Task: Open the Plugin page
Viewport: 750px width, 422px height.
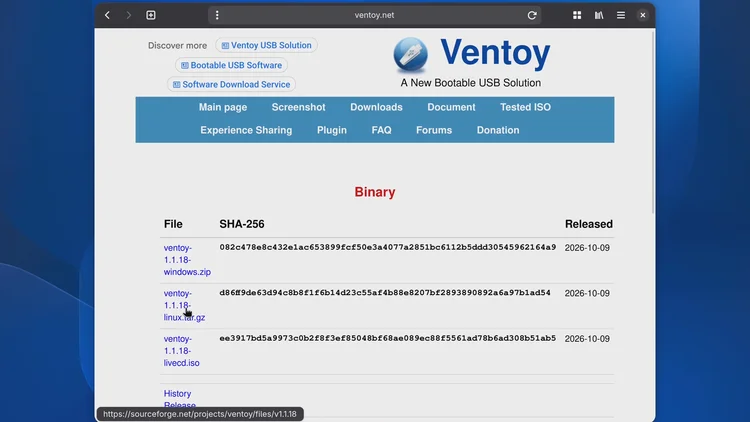Action: 332,130
